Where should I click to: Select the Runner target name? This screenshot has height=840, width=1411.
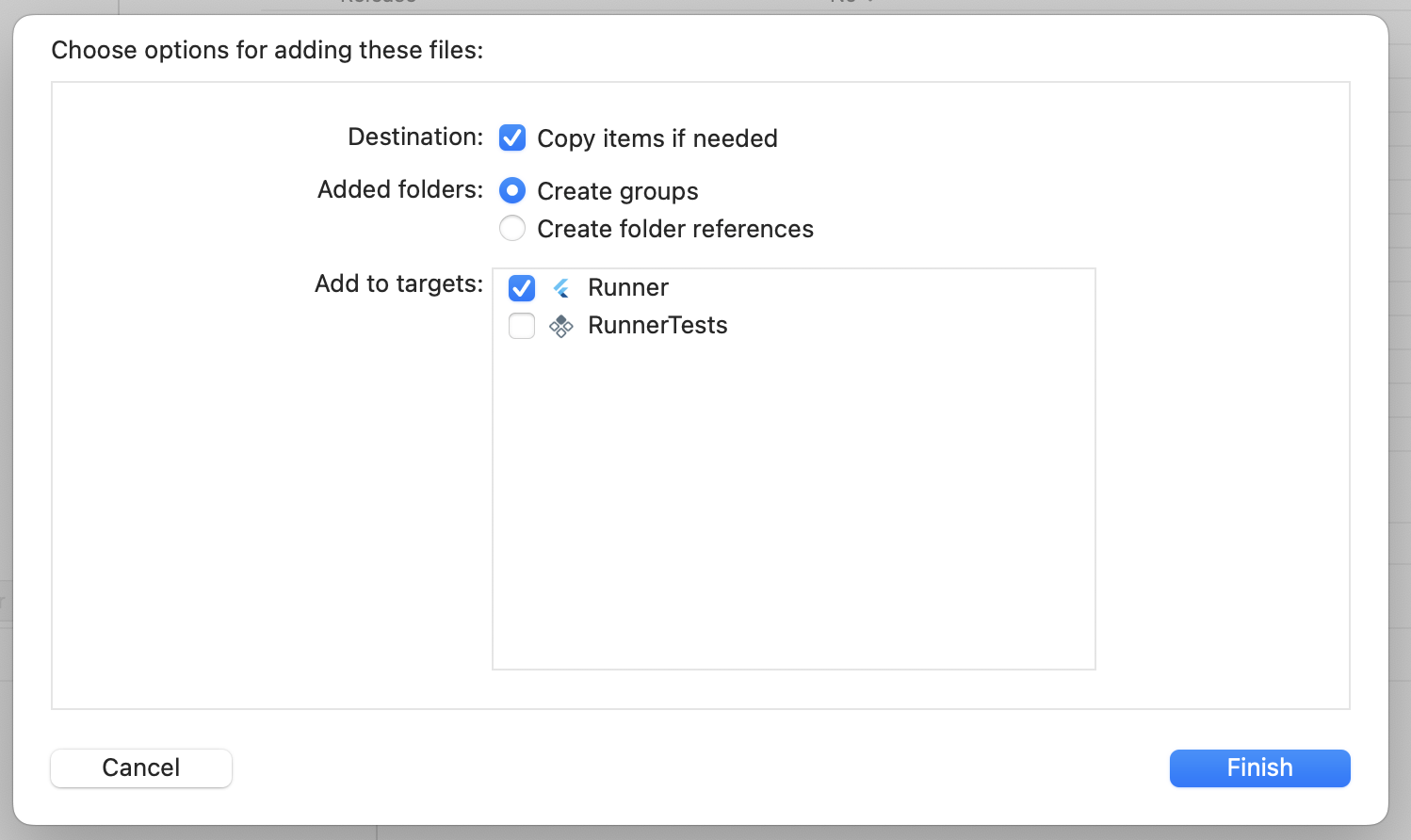pos(628,287)
